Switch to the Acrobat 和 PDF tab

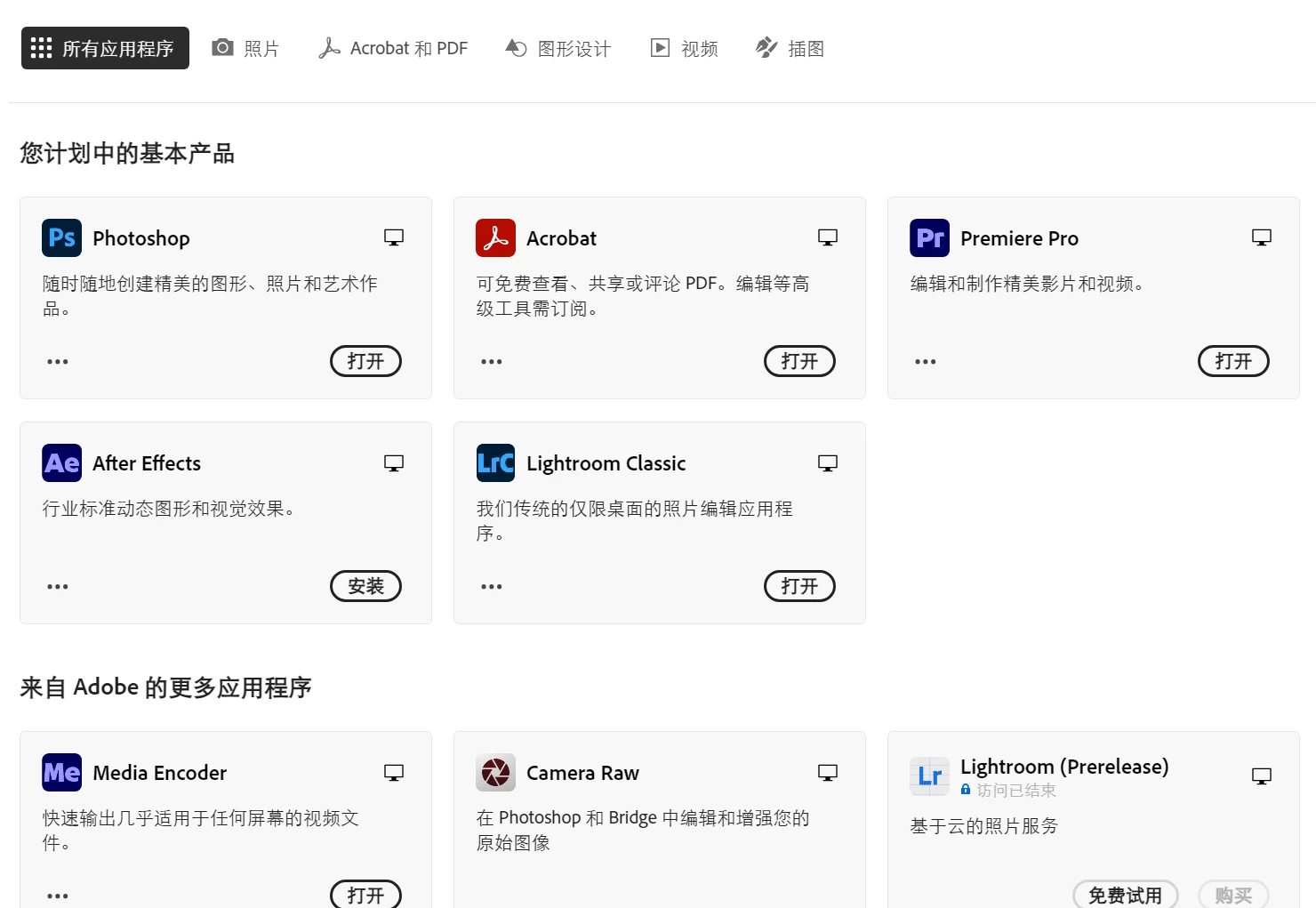[393, 48]
